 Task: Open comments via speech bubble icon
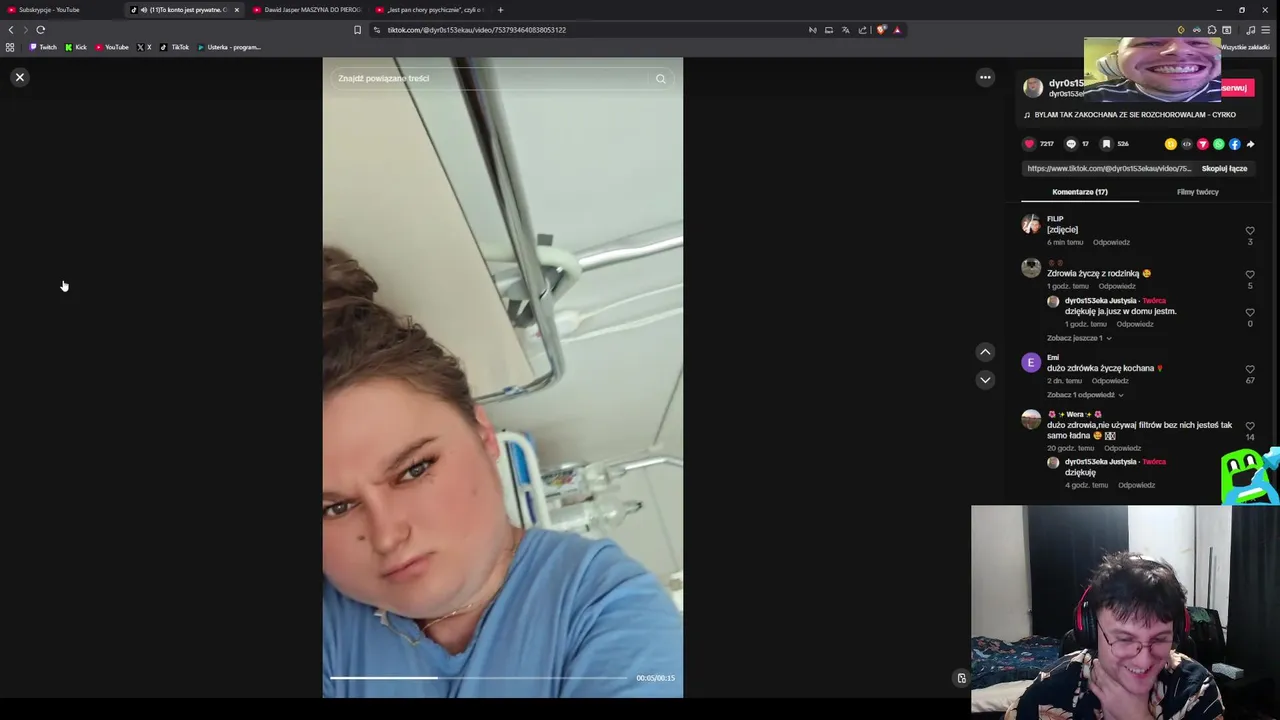click(1071, 144)
